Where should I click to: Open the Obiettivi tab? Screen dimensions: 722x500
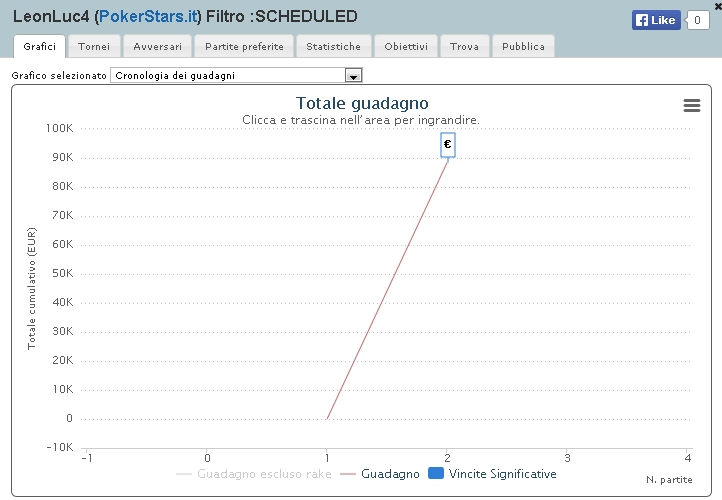click(x=406, y=47)
